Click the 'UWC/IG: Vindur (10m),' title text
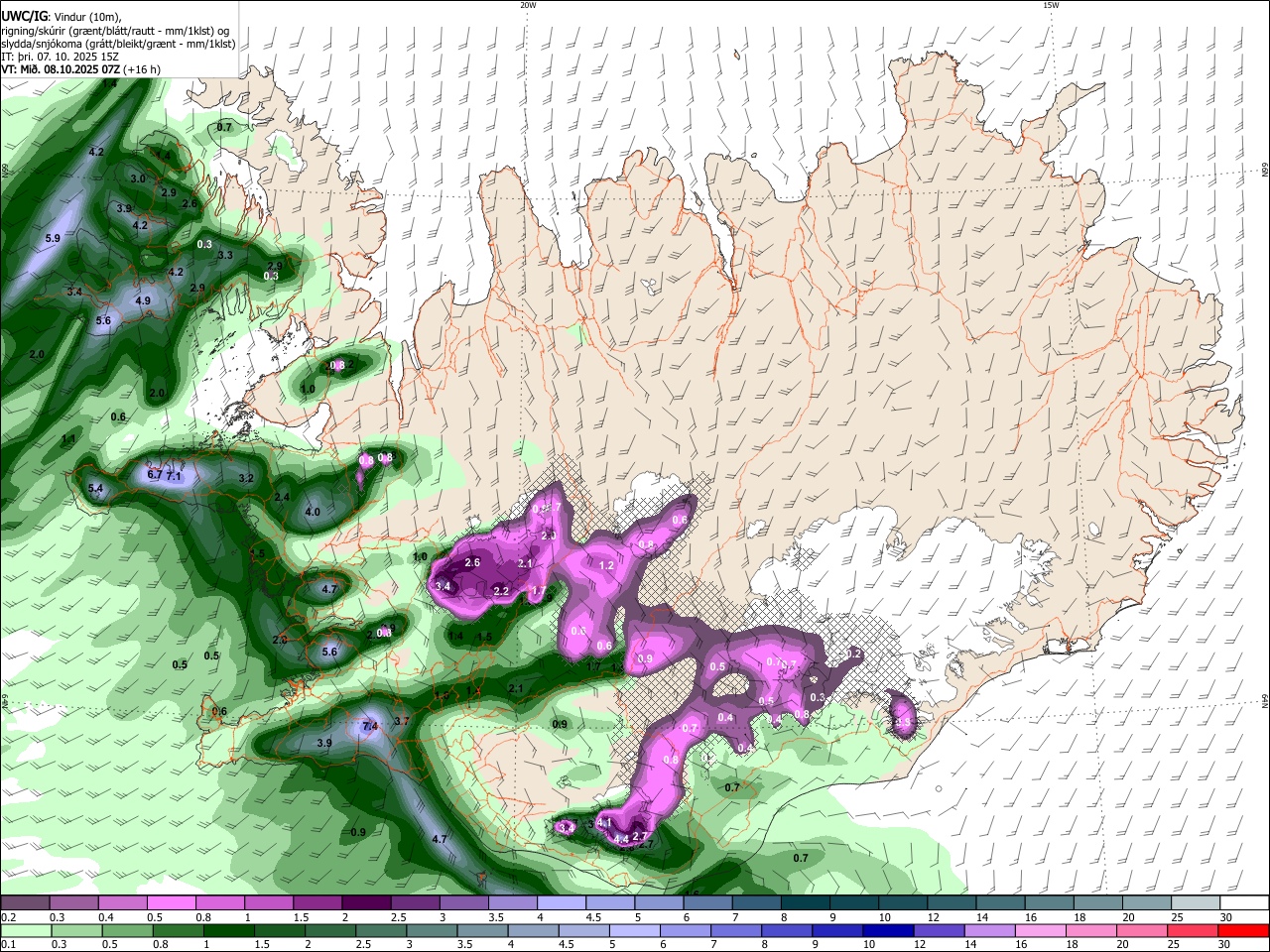 (61, 16)
